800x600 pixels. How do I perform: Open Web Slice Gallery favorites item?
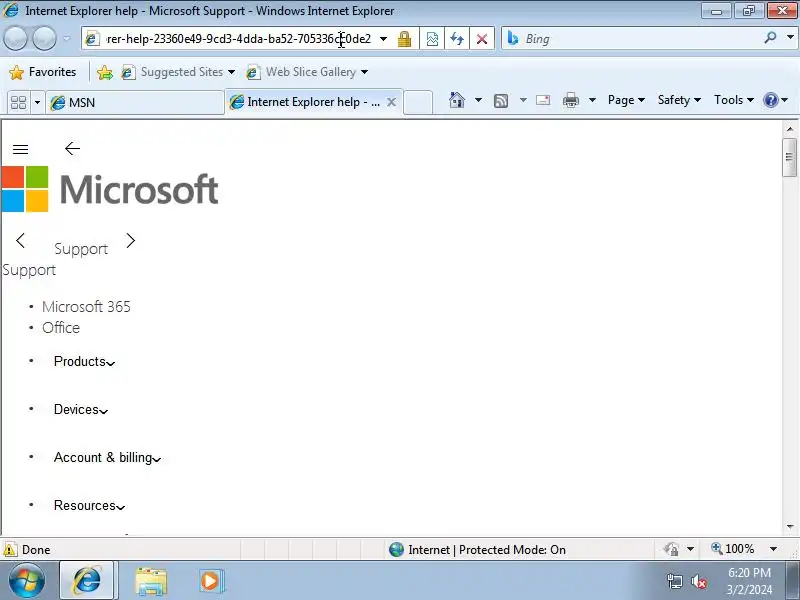tap(307, 72)
